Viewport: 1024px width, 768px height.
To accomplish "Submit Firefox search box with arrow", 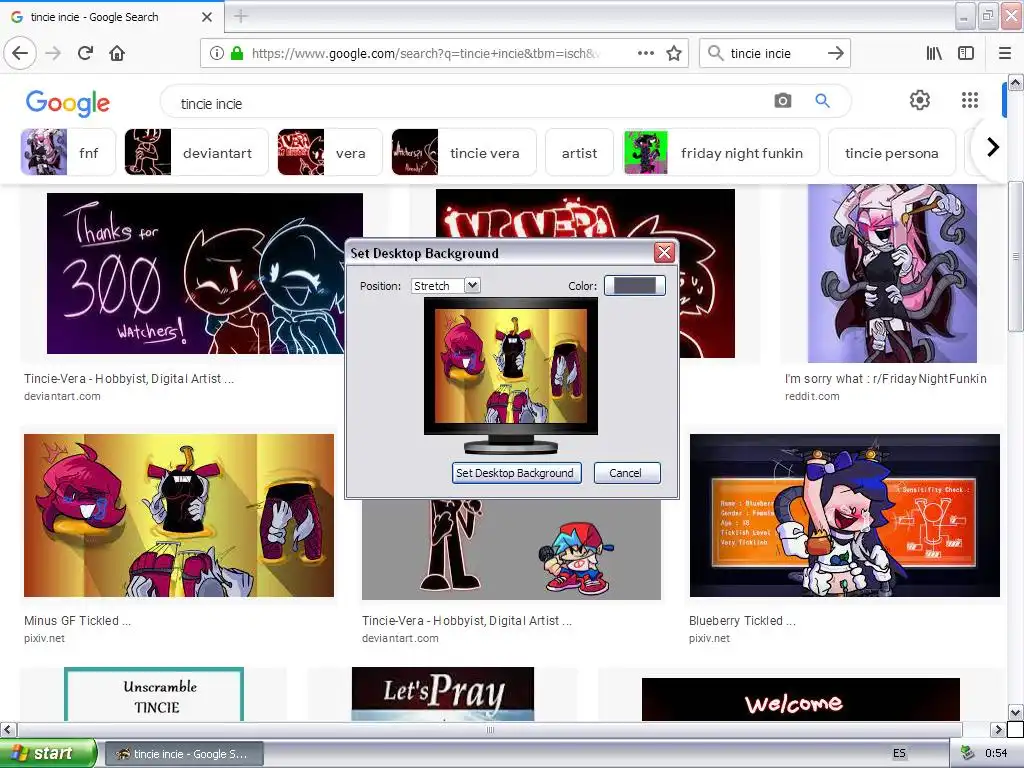I will pos(835,53).
